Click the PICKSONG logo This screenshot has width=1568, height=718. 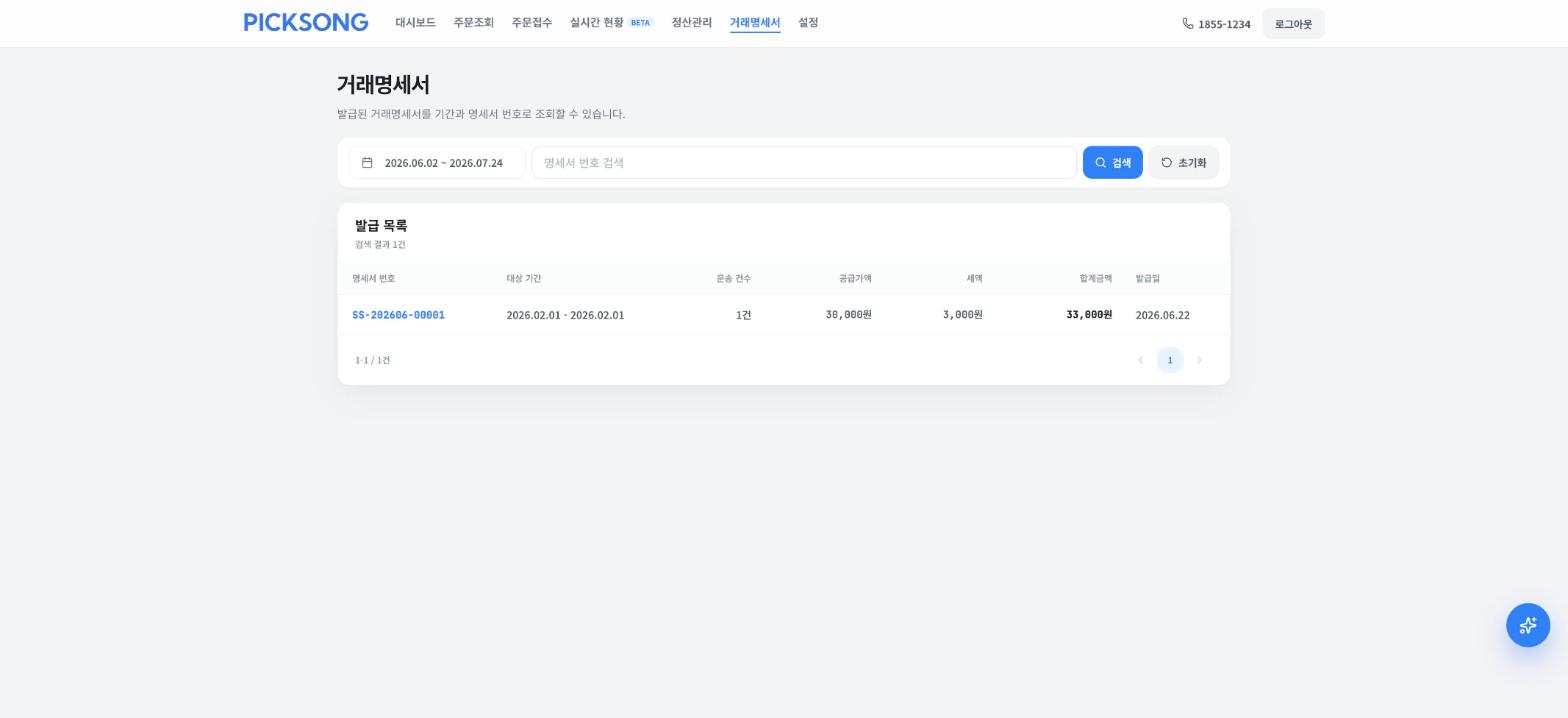click(306, 23)
